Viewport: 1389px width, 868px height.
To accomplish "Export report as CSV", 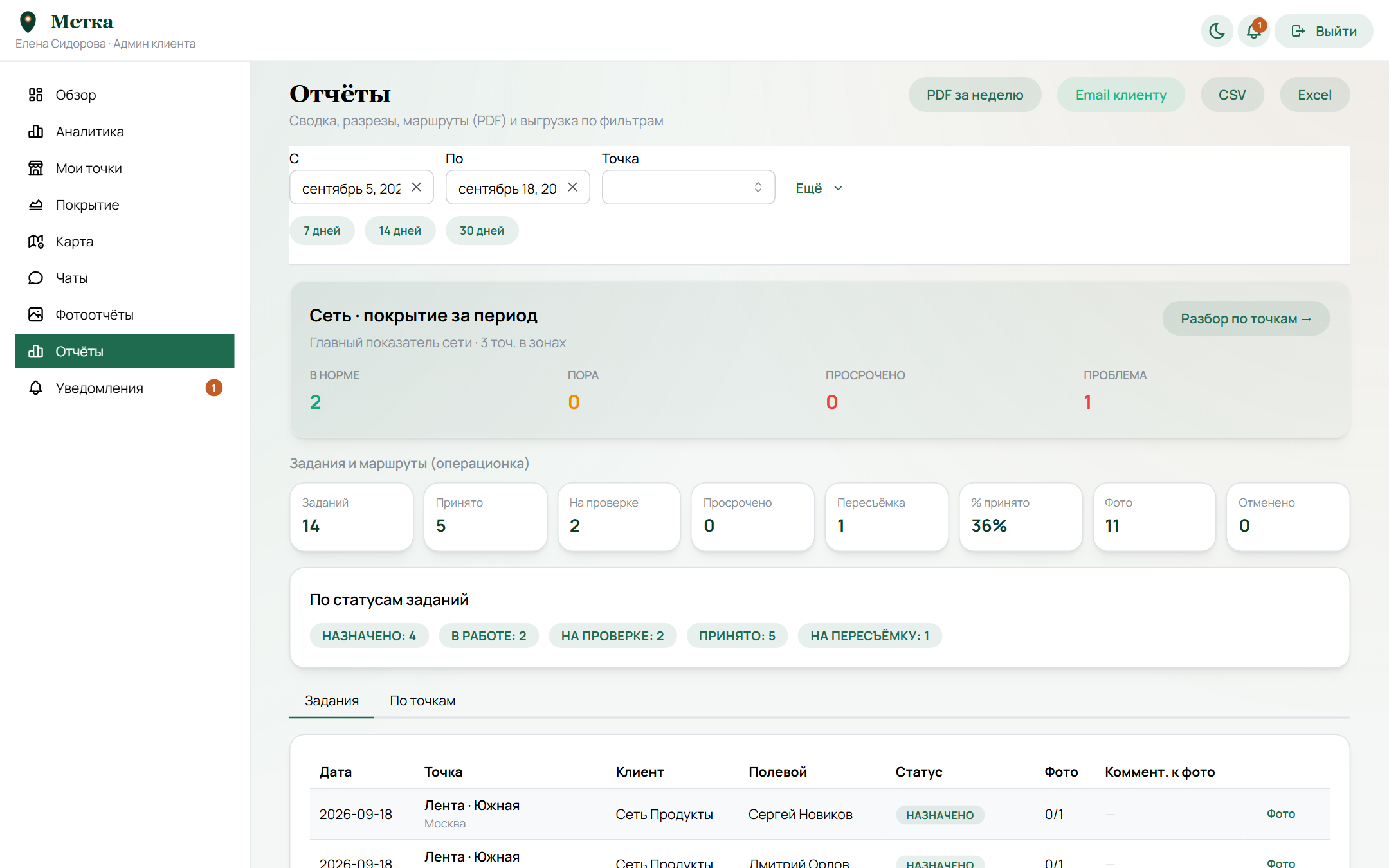I will (x=1232, y=95).
